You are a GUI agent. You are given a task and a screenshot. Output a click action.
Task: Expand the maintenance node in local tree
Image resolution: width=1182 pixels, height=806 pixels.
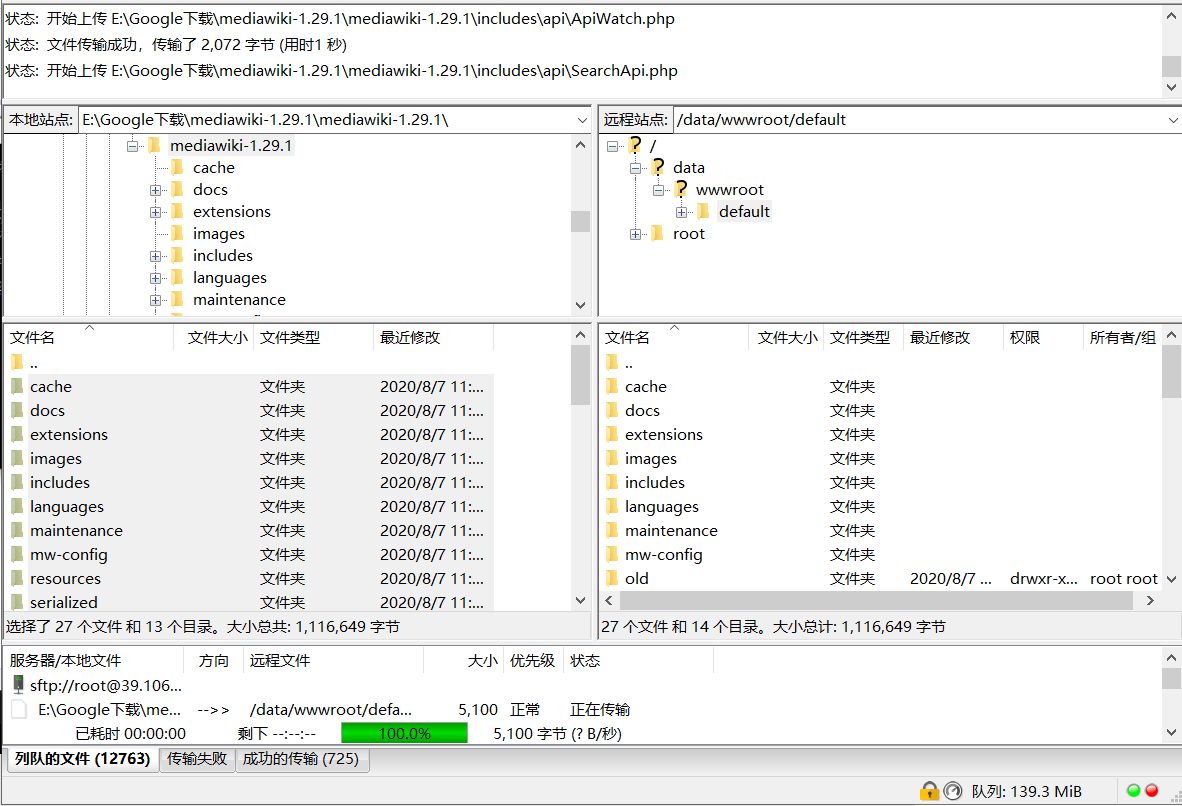click(155, 300)
